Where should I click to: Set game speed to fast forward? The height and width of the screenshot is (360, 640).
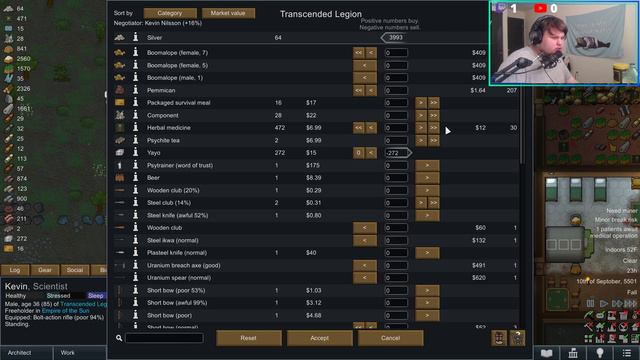click(x=617, y=303)
